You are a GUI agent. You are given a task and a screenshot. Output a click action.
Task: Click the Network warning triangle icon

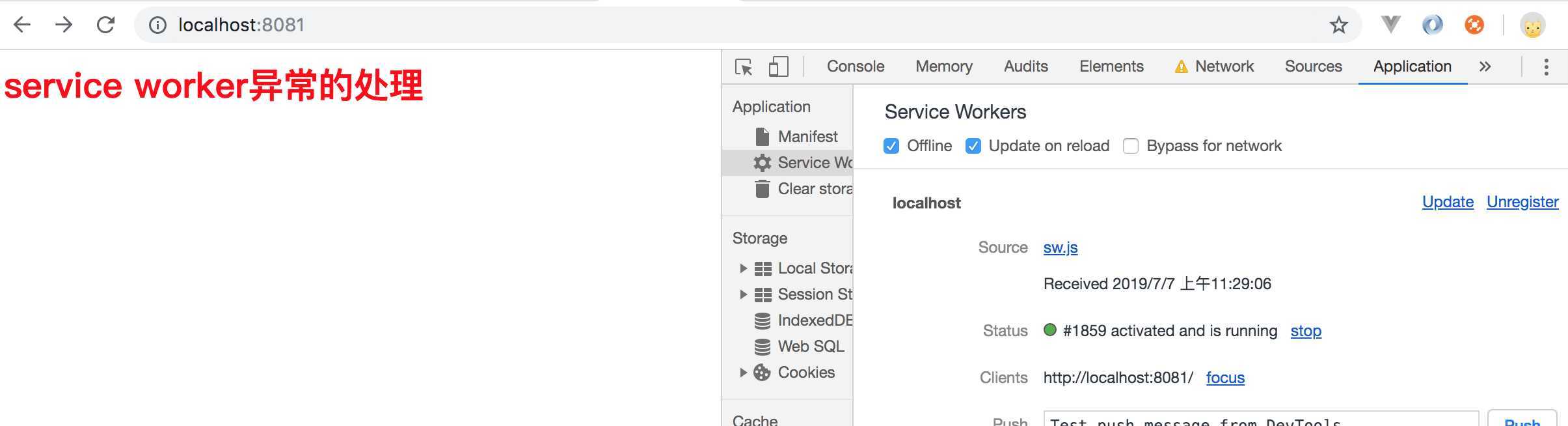click(1181, 66)
